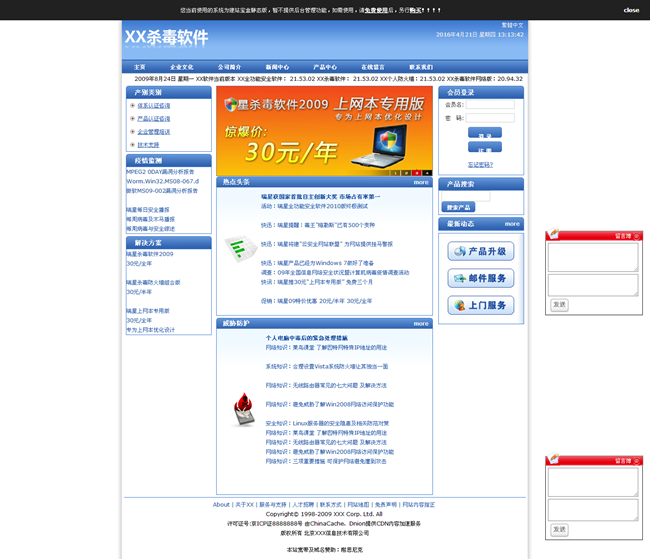Click the 免费使用 link in the top notice
Screen dimensions: 650x559
pyautogui.click(x=376, y=10)
